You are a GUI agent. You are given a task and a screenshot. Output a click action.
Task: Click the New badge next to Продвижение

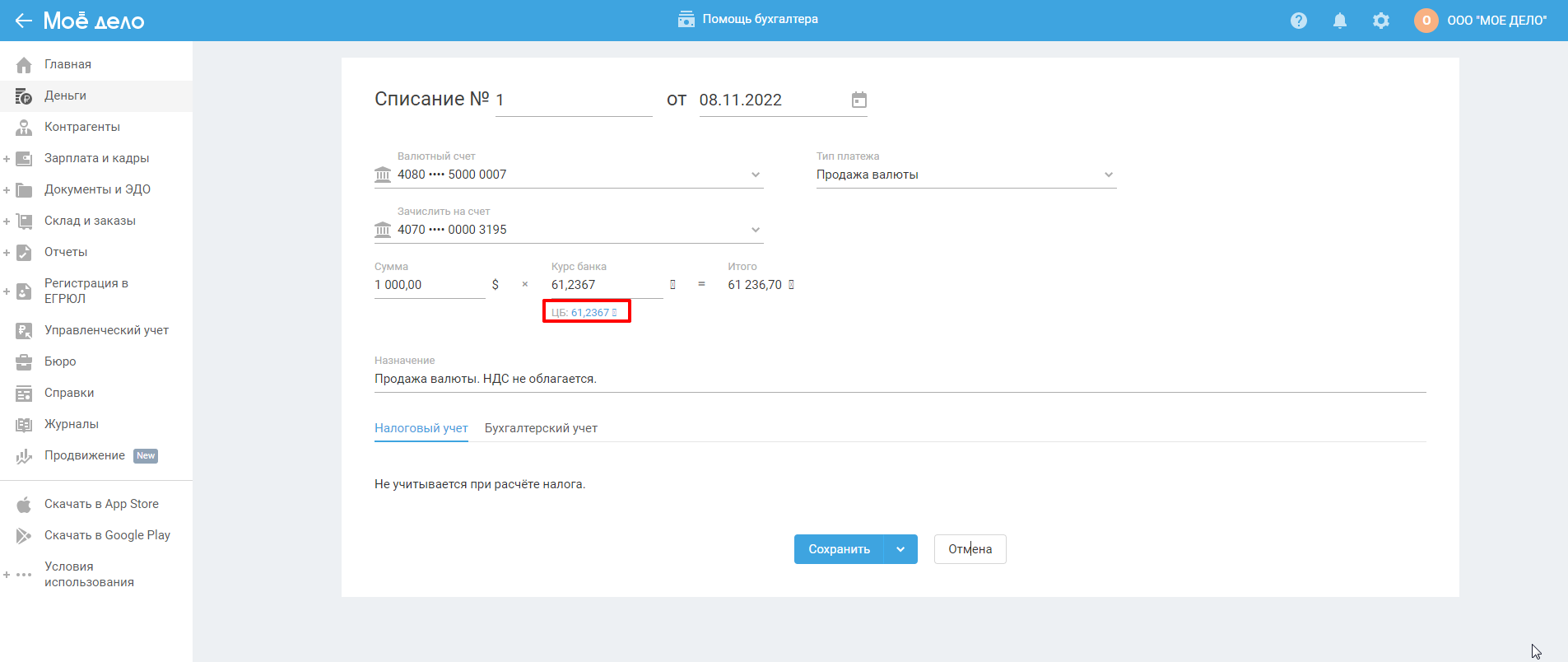coord(146,456)
